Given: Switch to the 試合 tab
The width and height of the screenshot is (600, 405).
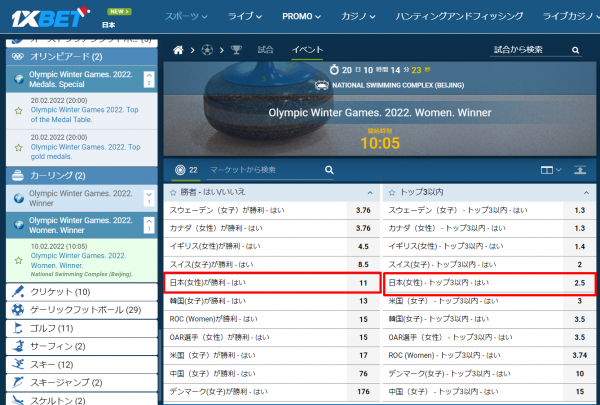Looking at the screenshot, I should coord(265,50).
